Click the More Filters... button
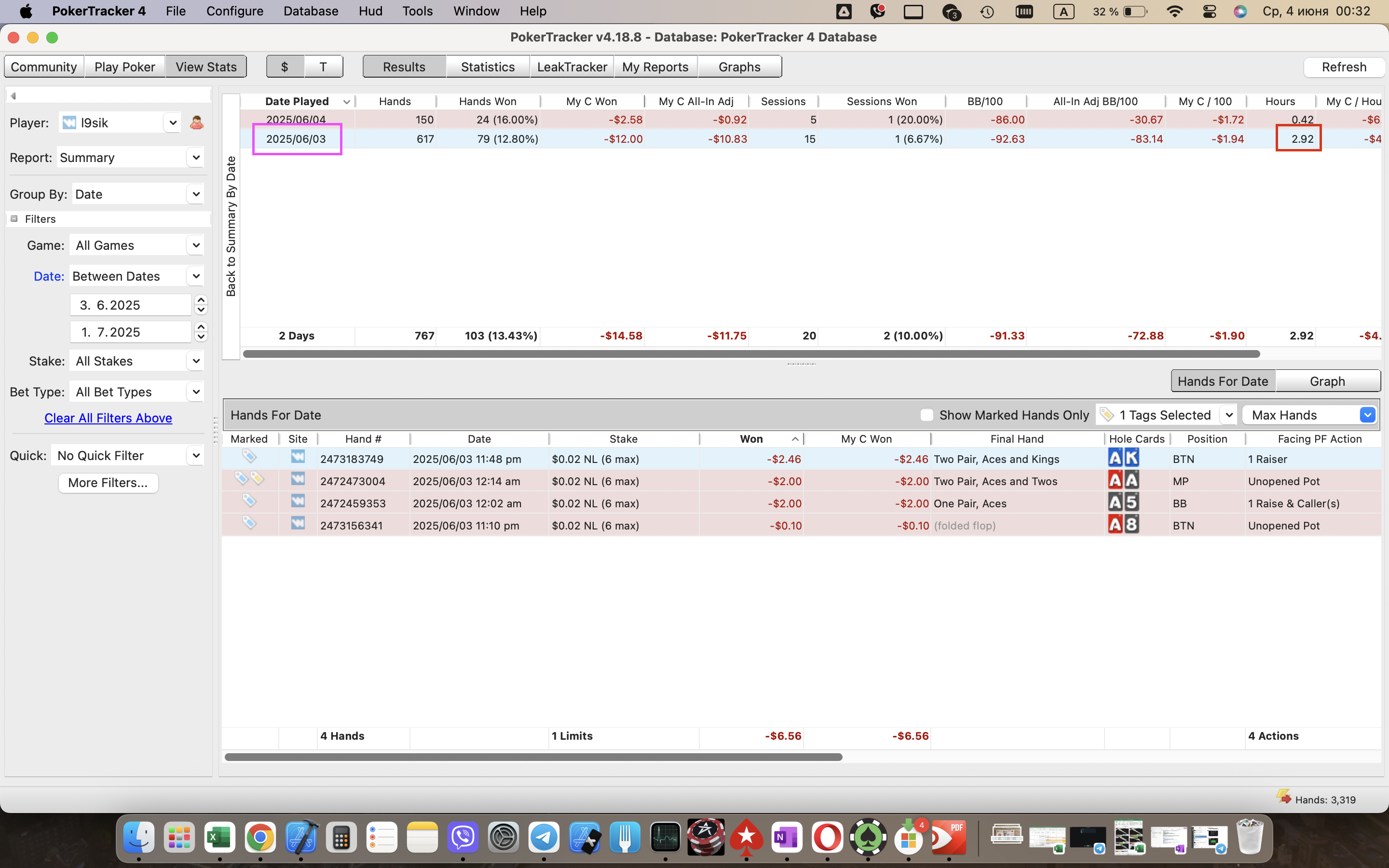This screenshot has height=868, width=1389. pyautogui.click(x=108, y=483)
